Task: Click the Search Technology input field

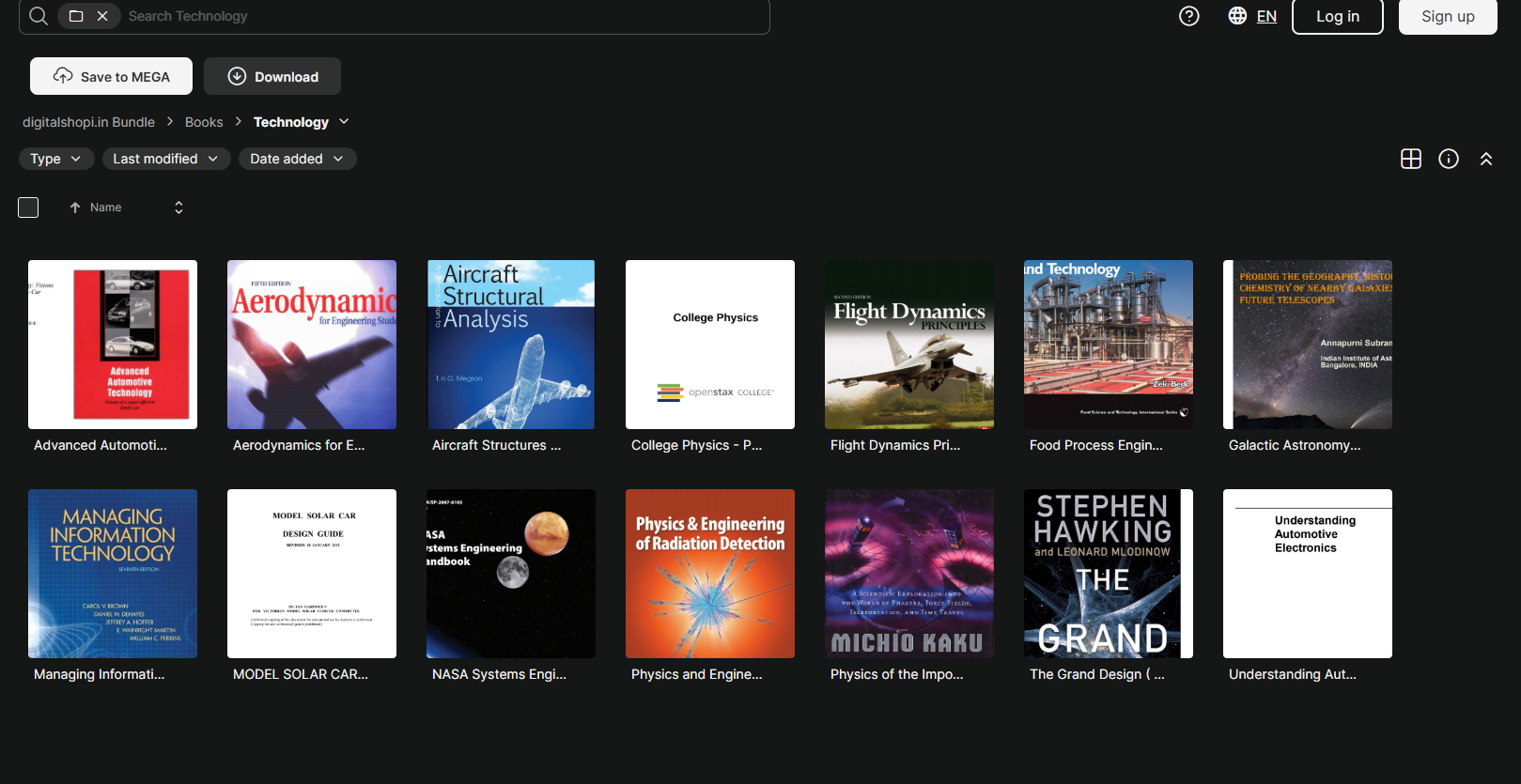Action: pos(442,16)
